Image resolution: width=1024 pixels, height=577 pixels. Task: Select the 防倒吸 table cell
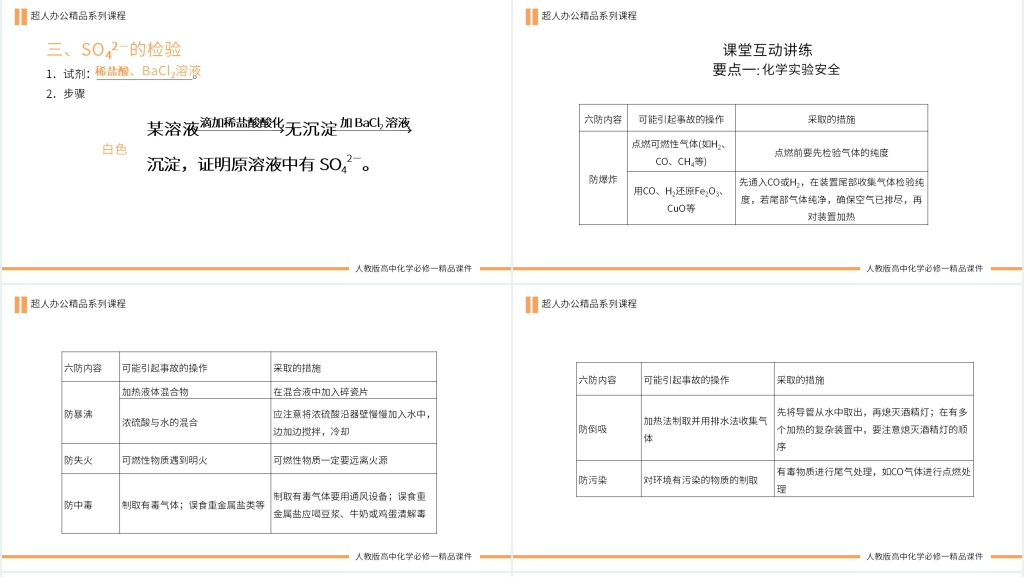coord(593,429)
